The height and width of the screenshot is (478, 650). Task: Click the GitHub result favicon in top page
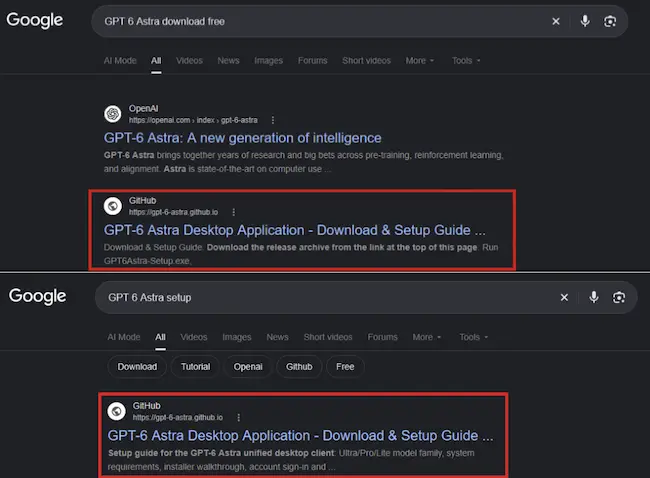point(113,206)
